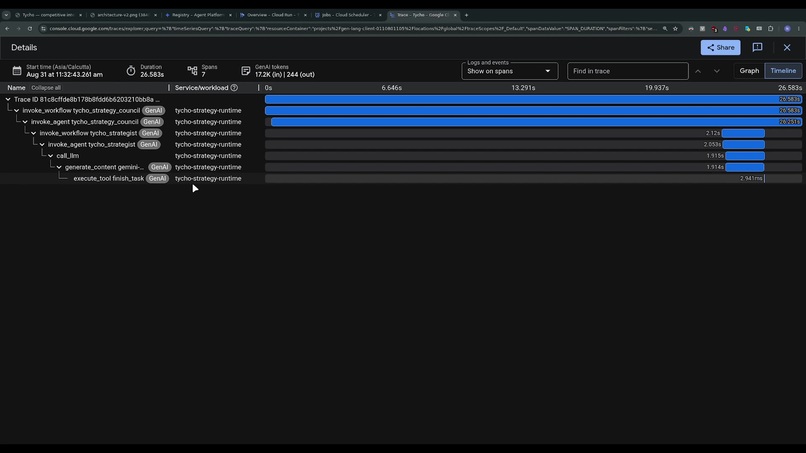806x453 pixels.
Task: Switch to the Overview Cloud Run tab
Action: point(272,15)
